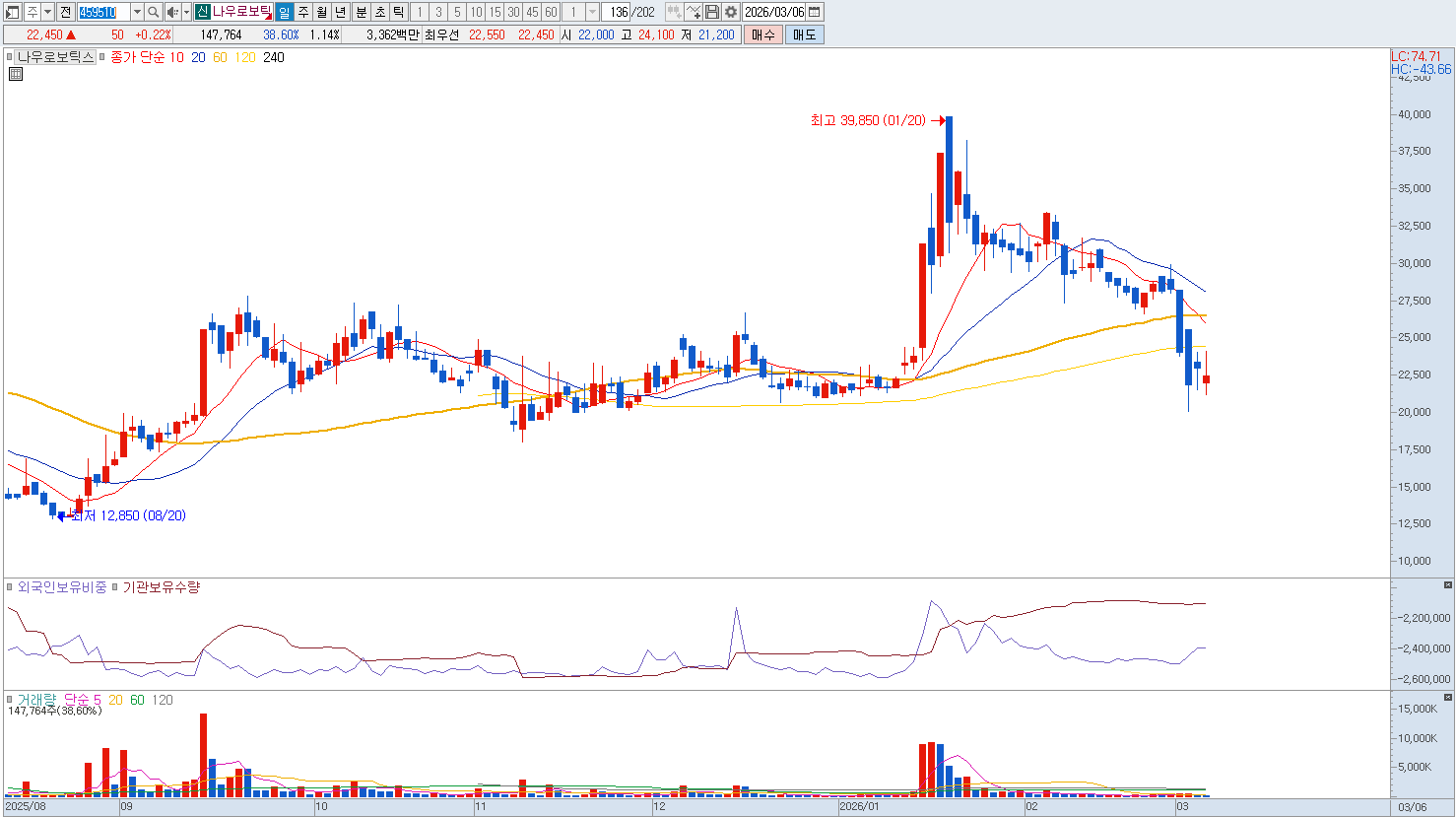Select the 틱 tick tab

point(398,12)
